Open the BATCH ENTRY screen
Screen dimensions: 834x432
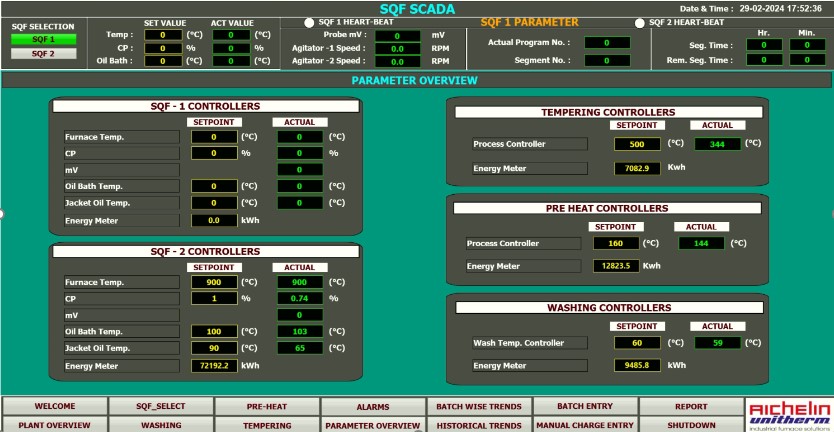pyautogui.click(x=585, y=407)
